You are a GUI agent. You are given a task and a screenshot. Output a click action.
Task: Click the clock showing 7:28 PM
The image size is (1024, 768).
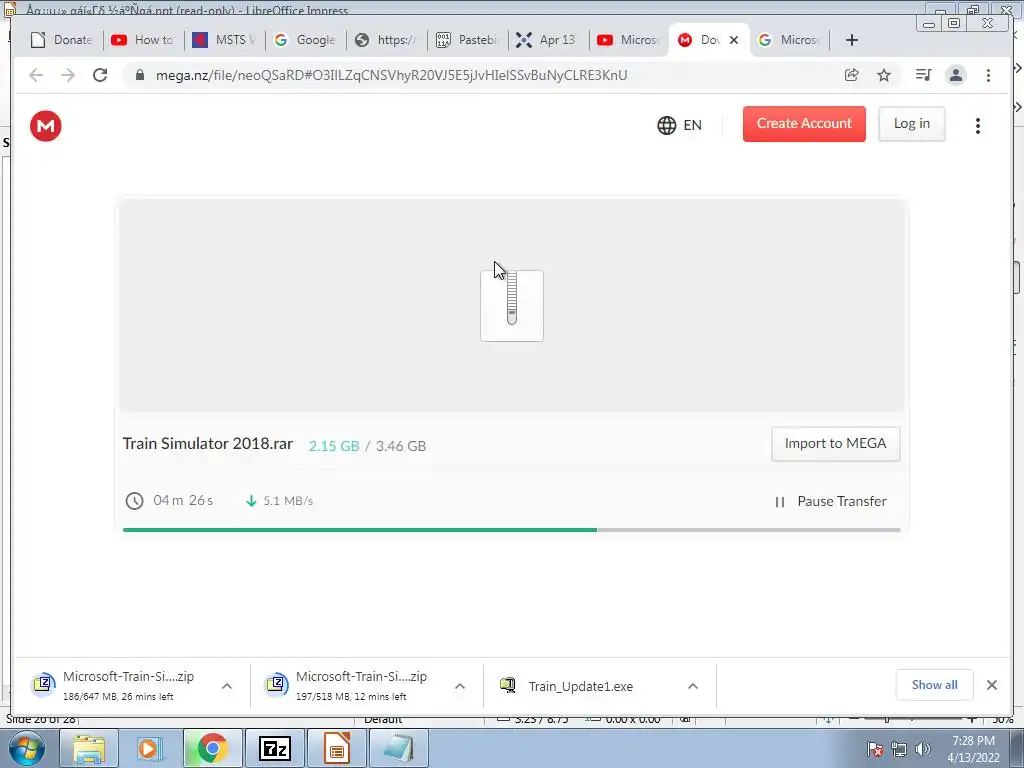973,741
